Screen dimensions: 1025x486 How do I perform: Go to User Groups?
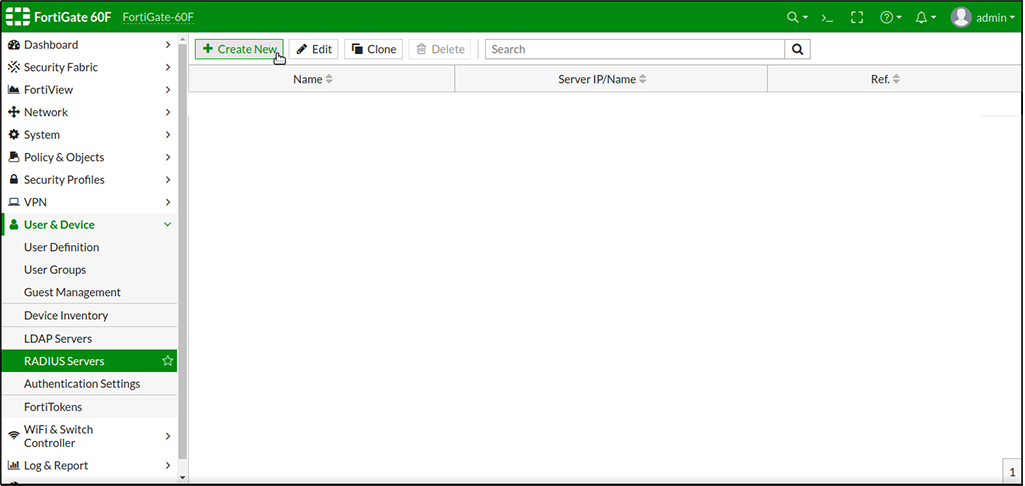click(55, 270)
